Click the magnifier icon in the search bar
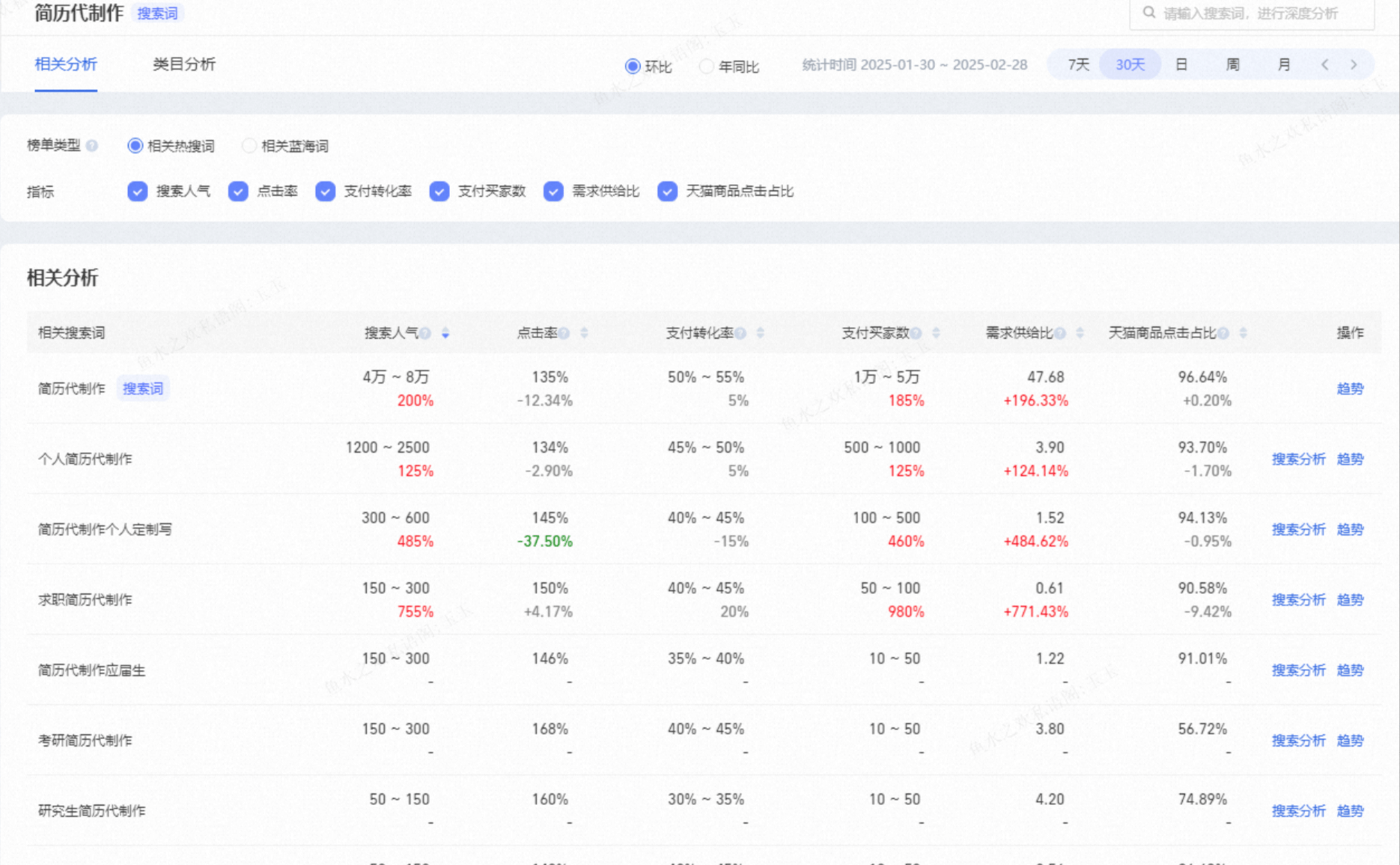The image size is (1400, 865). pyautogui.click(x=1148, y=13)
